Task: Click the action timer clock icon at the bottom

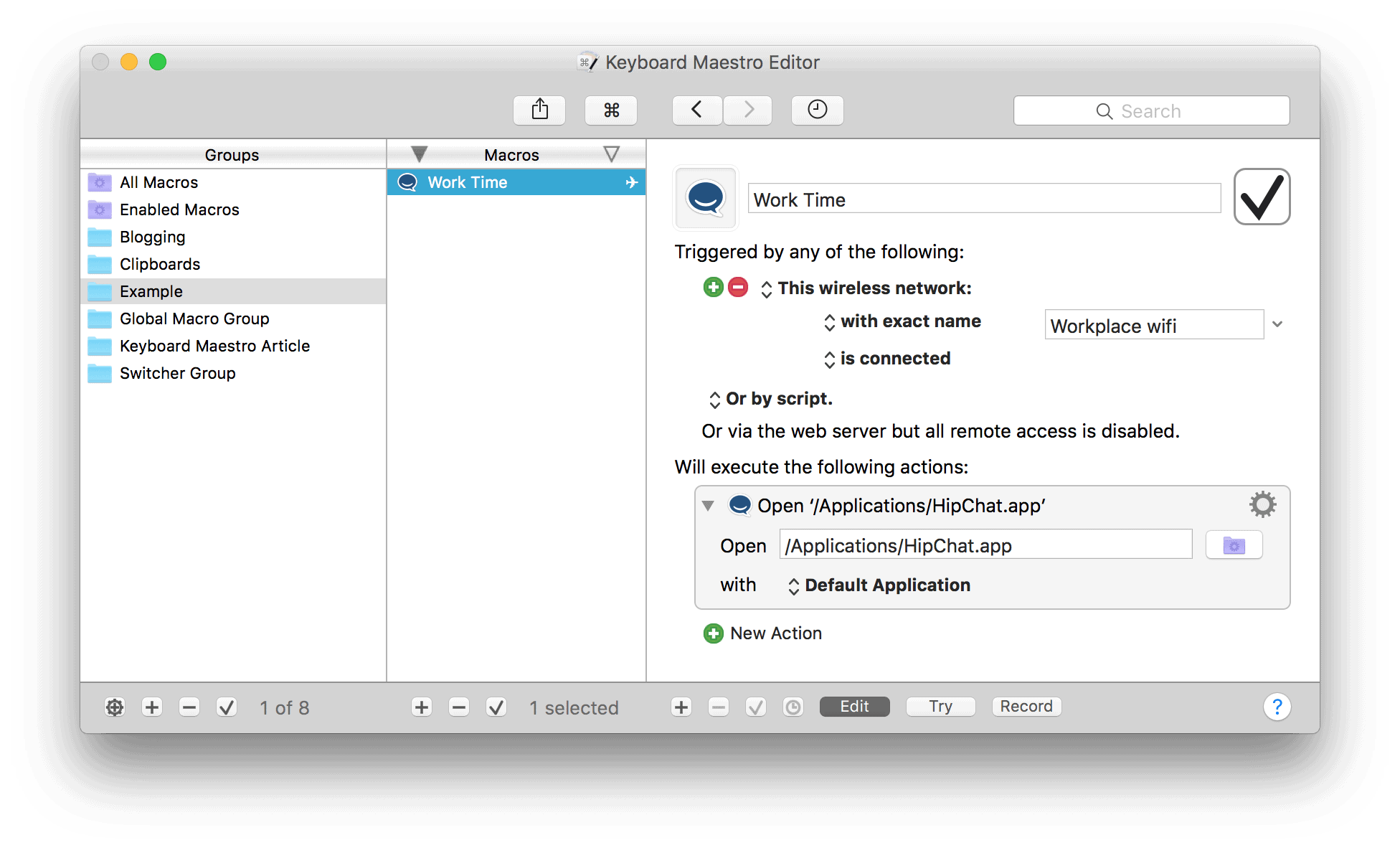Action: coord(793,707)
